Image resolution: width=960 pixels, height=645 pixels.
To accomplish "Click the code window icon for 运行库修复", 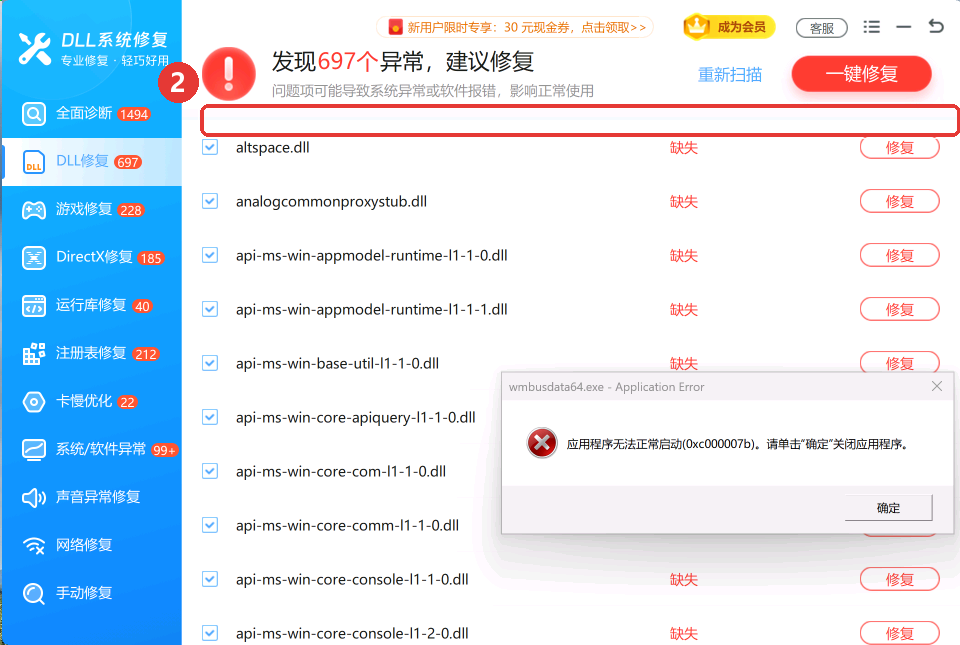I will click(x=34, y=306).
